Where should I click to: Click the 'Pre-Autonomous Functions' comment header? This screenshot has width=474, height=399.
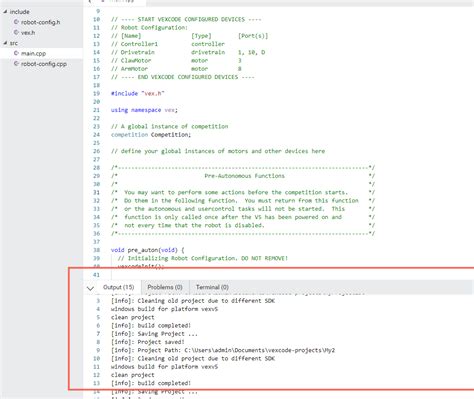[x=245, y=176]
